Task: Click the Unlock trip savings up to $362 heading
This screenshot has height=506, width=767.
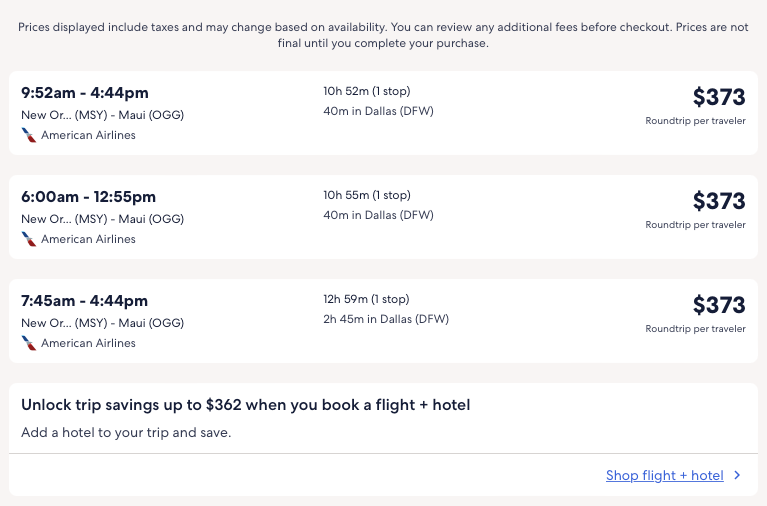Action: (x=245, y=405)
